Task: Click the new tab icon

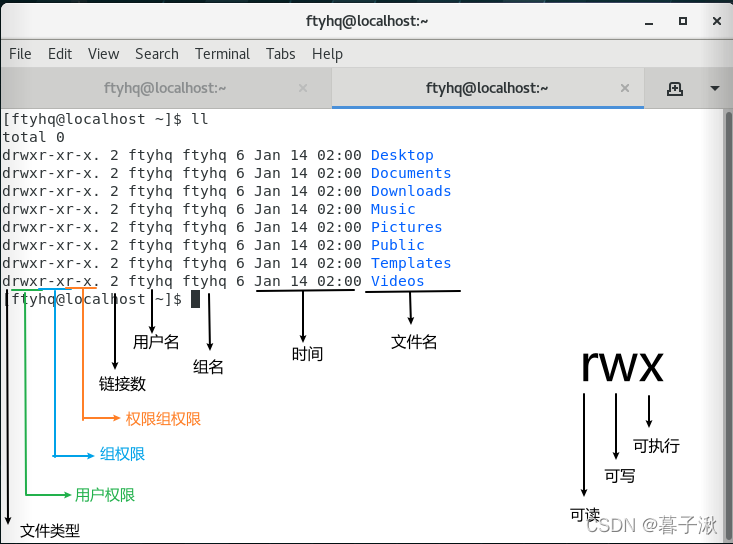Action: (x=675, y=88)
